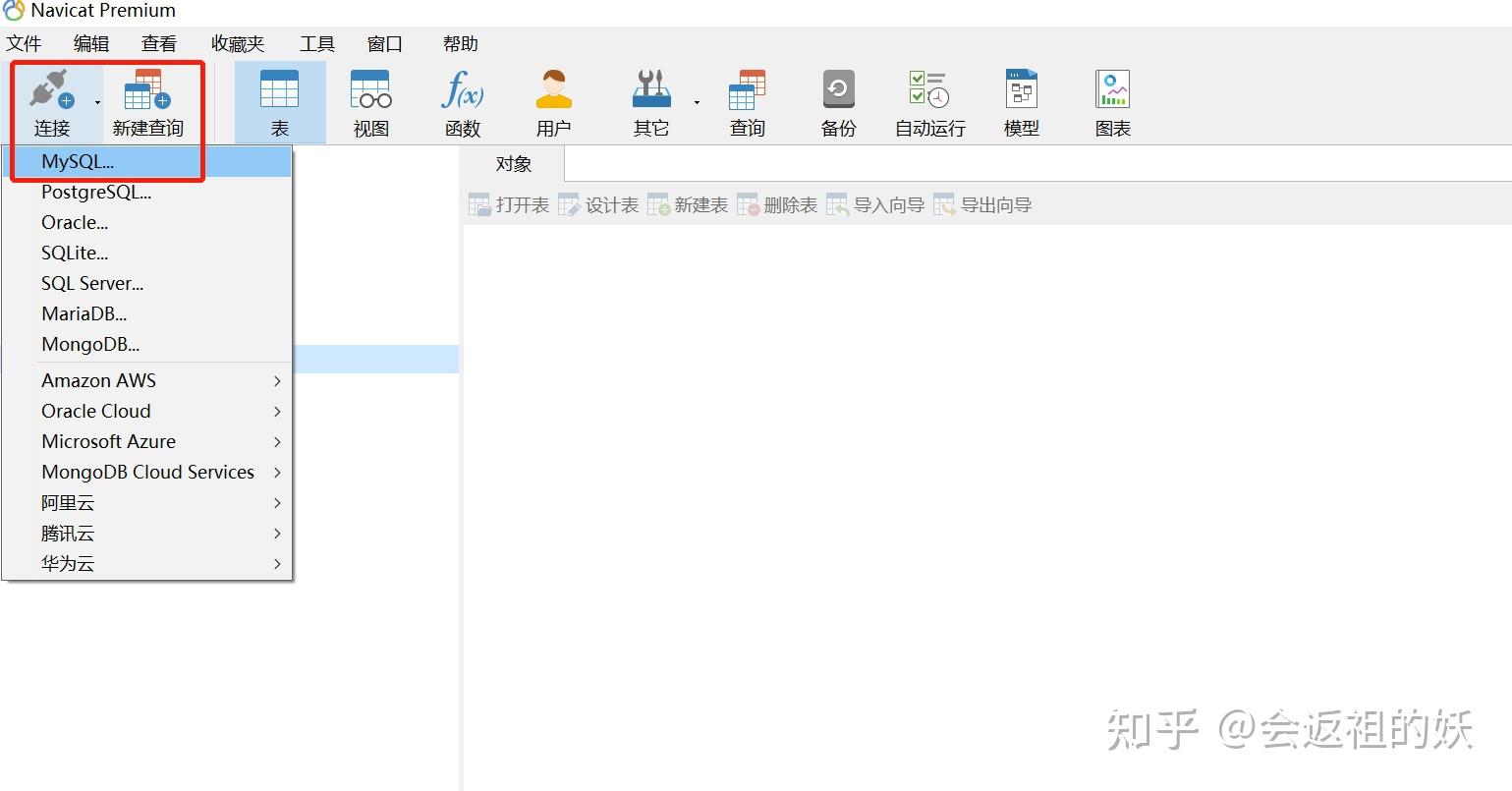Choose PostgreSQL... connection type
Viewport: 1512px width, 791px height.
(x=147, y=193)
